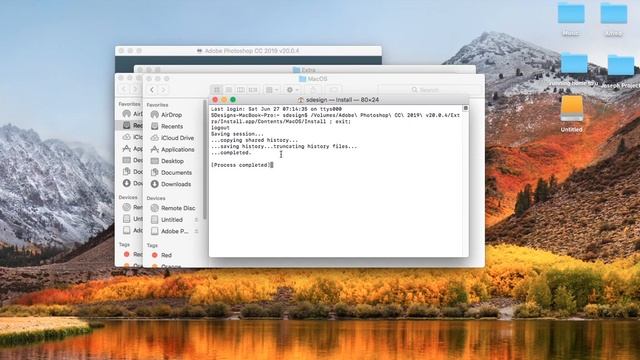Zoom the Terminal window with green button
Viewport: 640px width, 360px height.
coord(233,100)
